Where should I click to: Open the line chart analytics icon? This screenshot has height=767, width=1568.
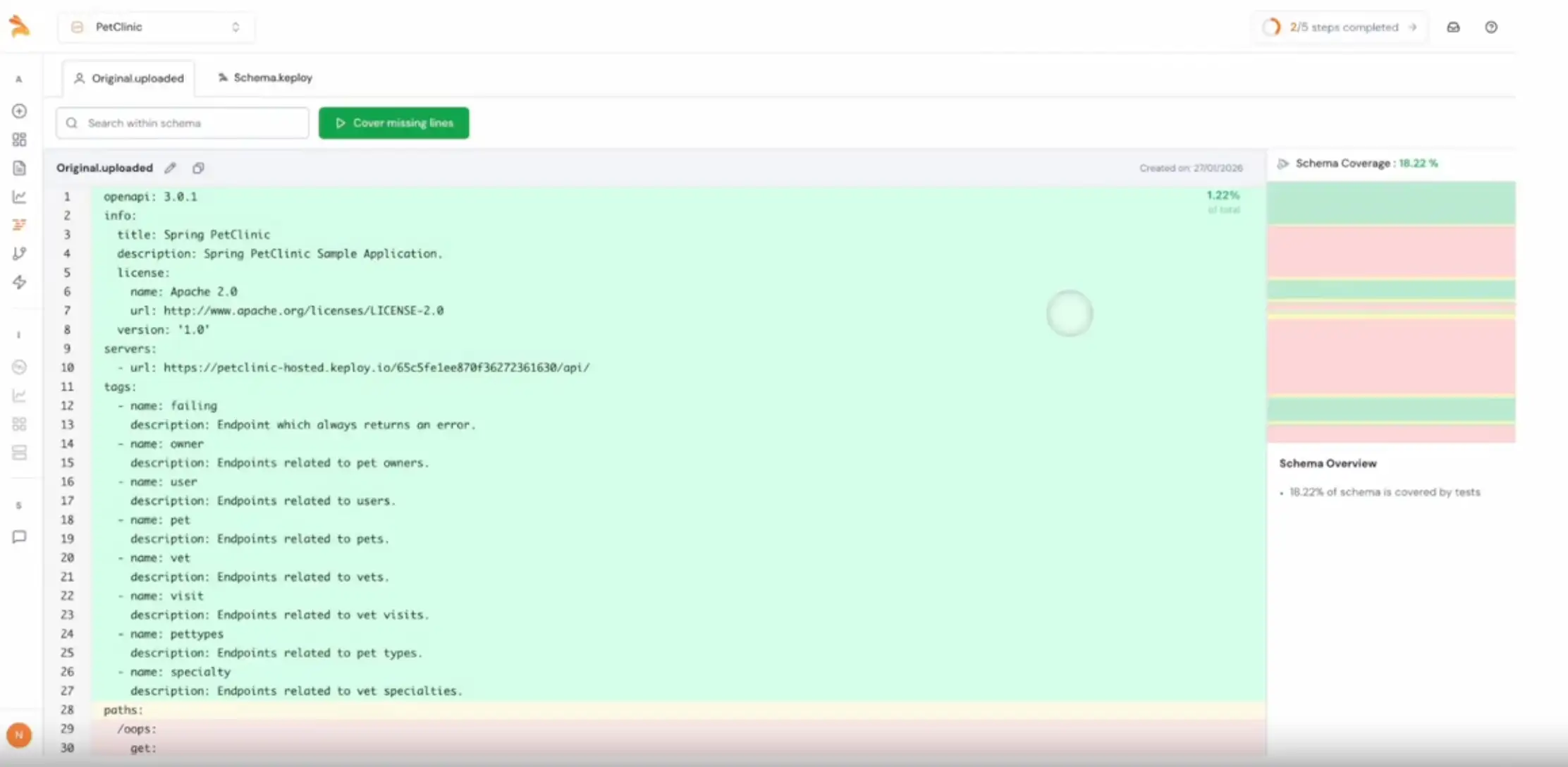coord(19,197)
